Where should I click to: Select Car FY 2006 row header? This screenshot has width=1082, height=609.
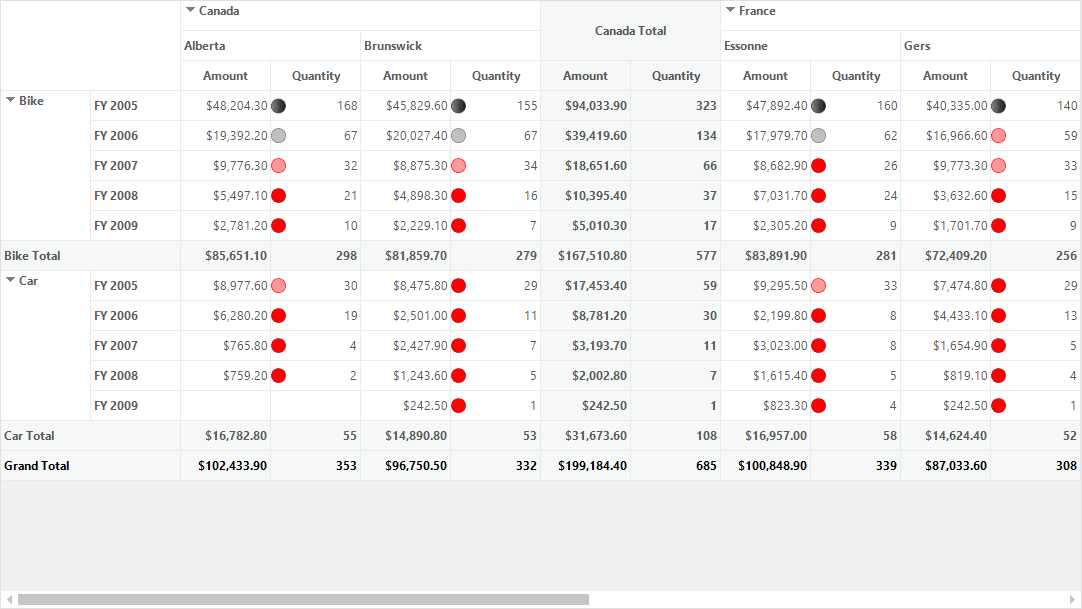point(135,316)
